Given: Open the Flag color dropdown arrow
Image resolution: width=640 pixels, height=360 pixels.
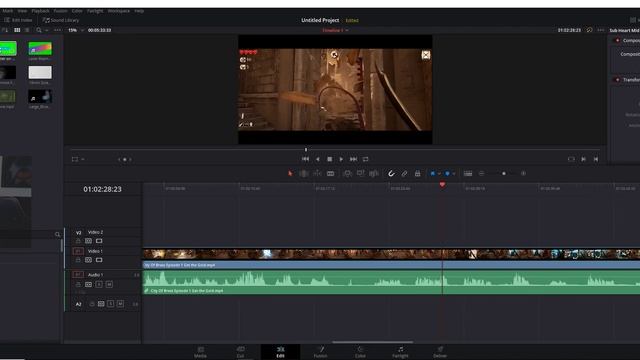Looking at the screenshot, I should click(x=439, y=173).
